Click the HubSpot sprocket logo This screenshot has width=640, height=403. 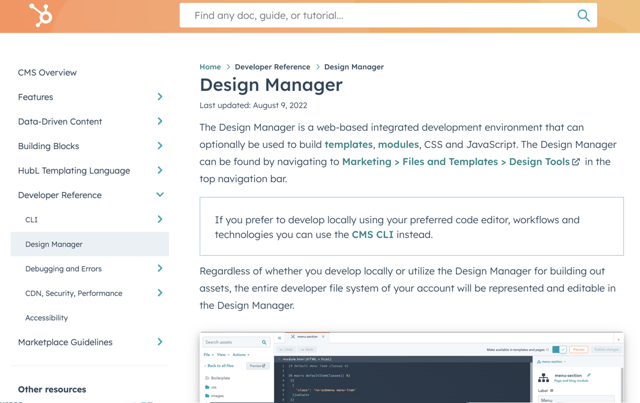pos(41,15)
